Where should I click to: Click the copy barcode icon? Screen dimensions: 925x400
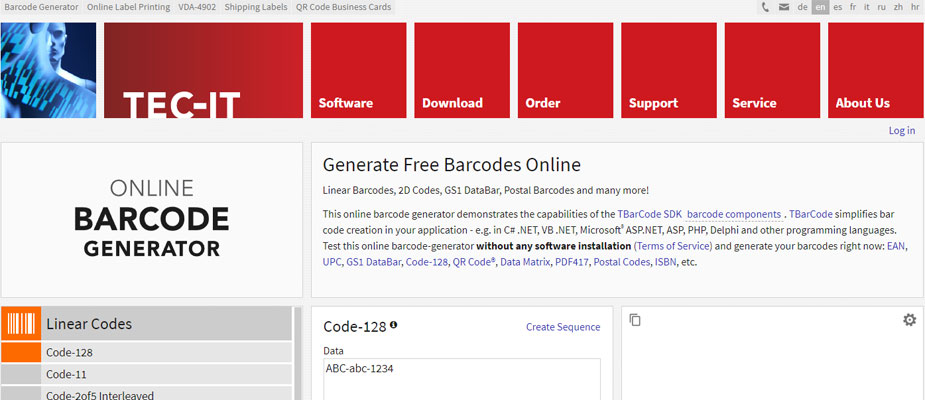(635, 320)
